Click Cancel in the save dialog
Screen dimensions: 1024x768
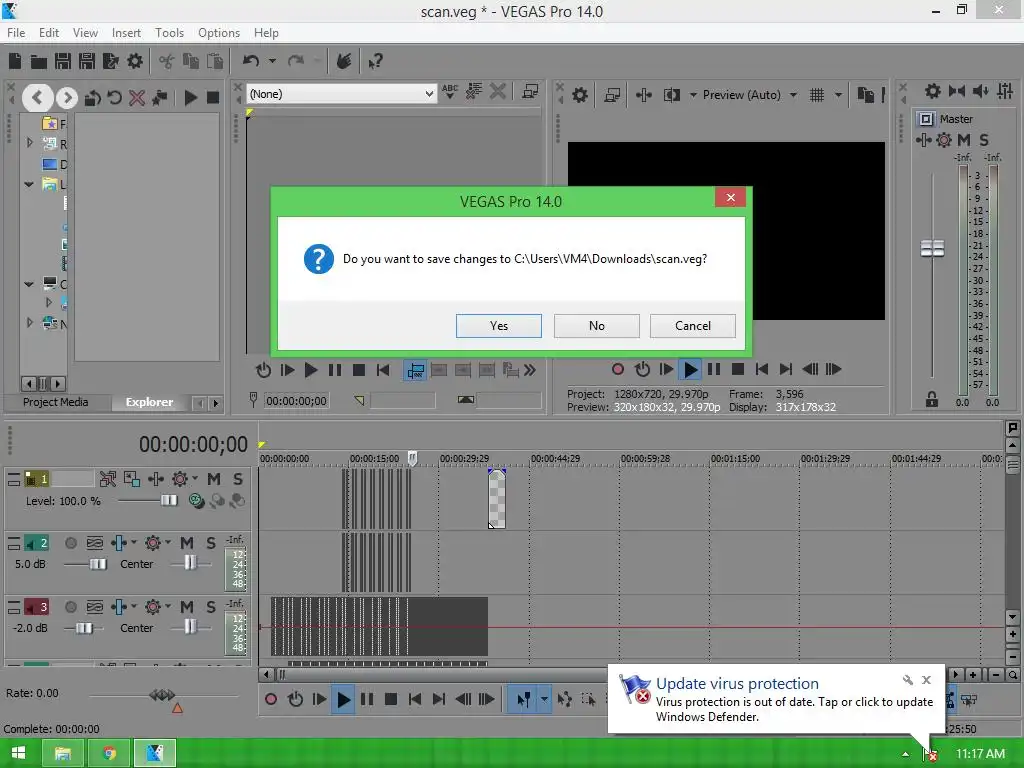[x=693, y=326]
